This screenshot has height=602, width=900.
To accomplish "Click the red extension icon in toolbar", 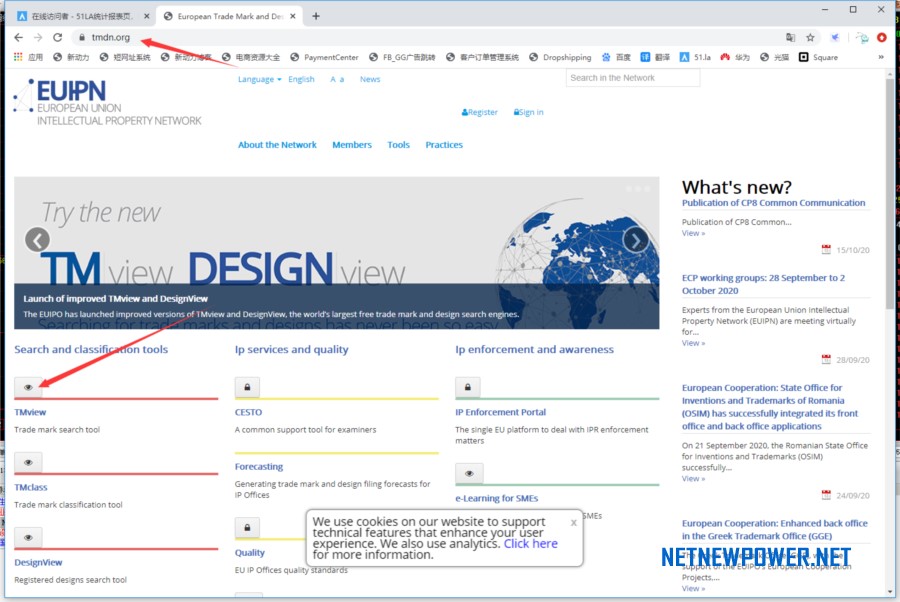I will point(882,37).
